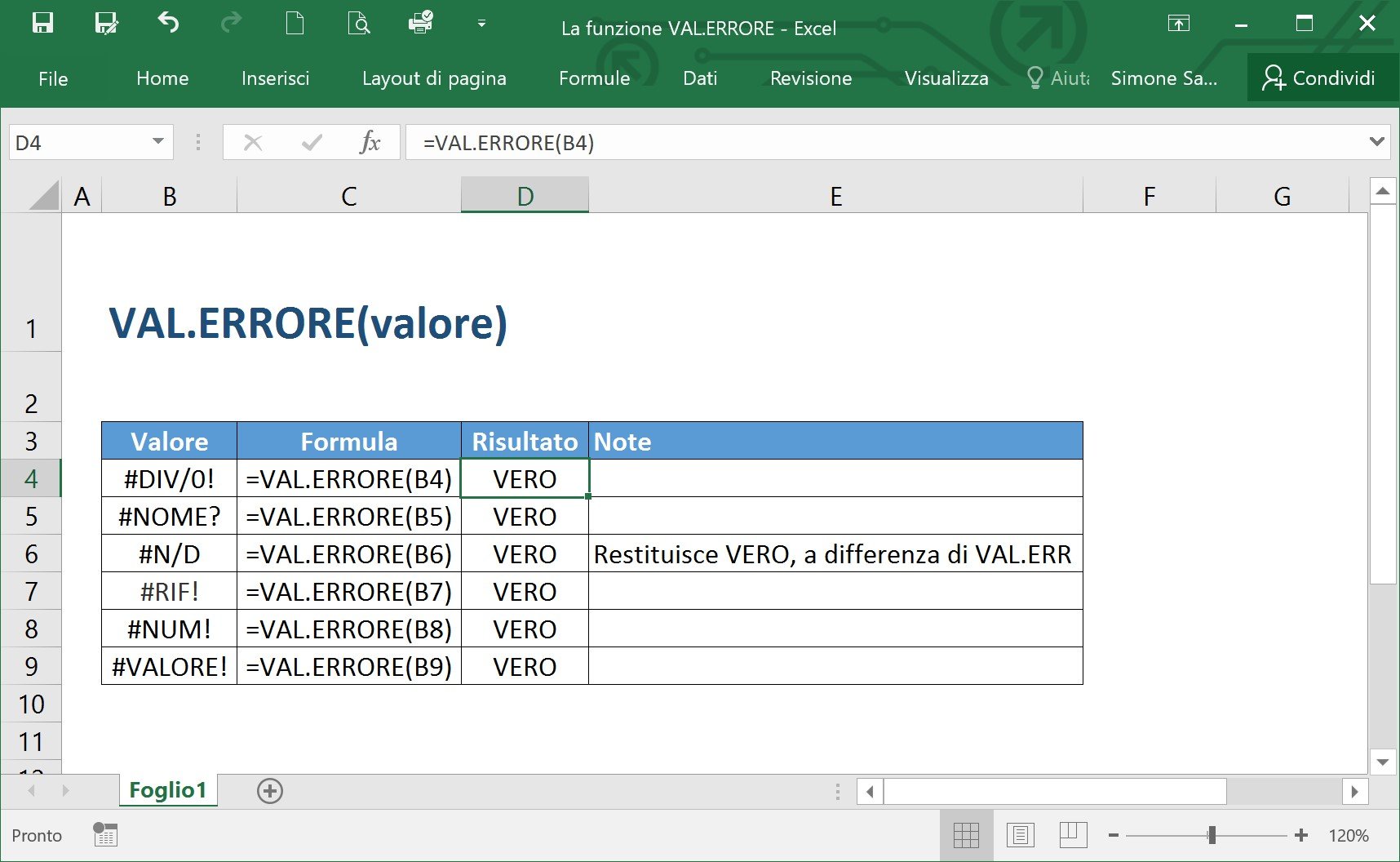Viewport: 1400px width, 862px height.
Task: Select the #NOME? cell
Action: (x=170, y=516)
